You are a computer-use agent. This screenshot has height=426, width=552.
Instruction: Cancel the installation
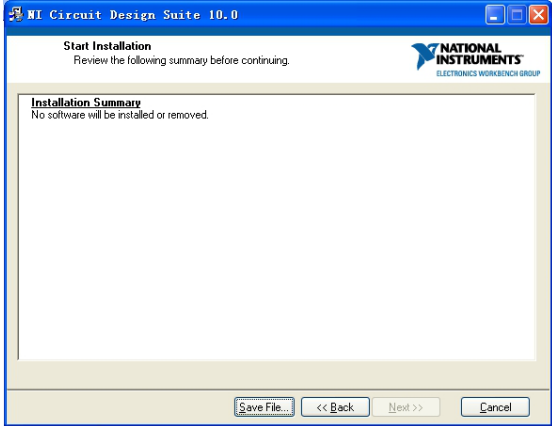click(495, 407)
